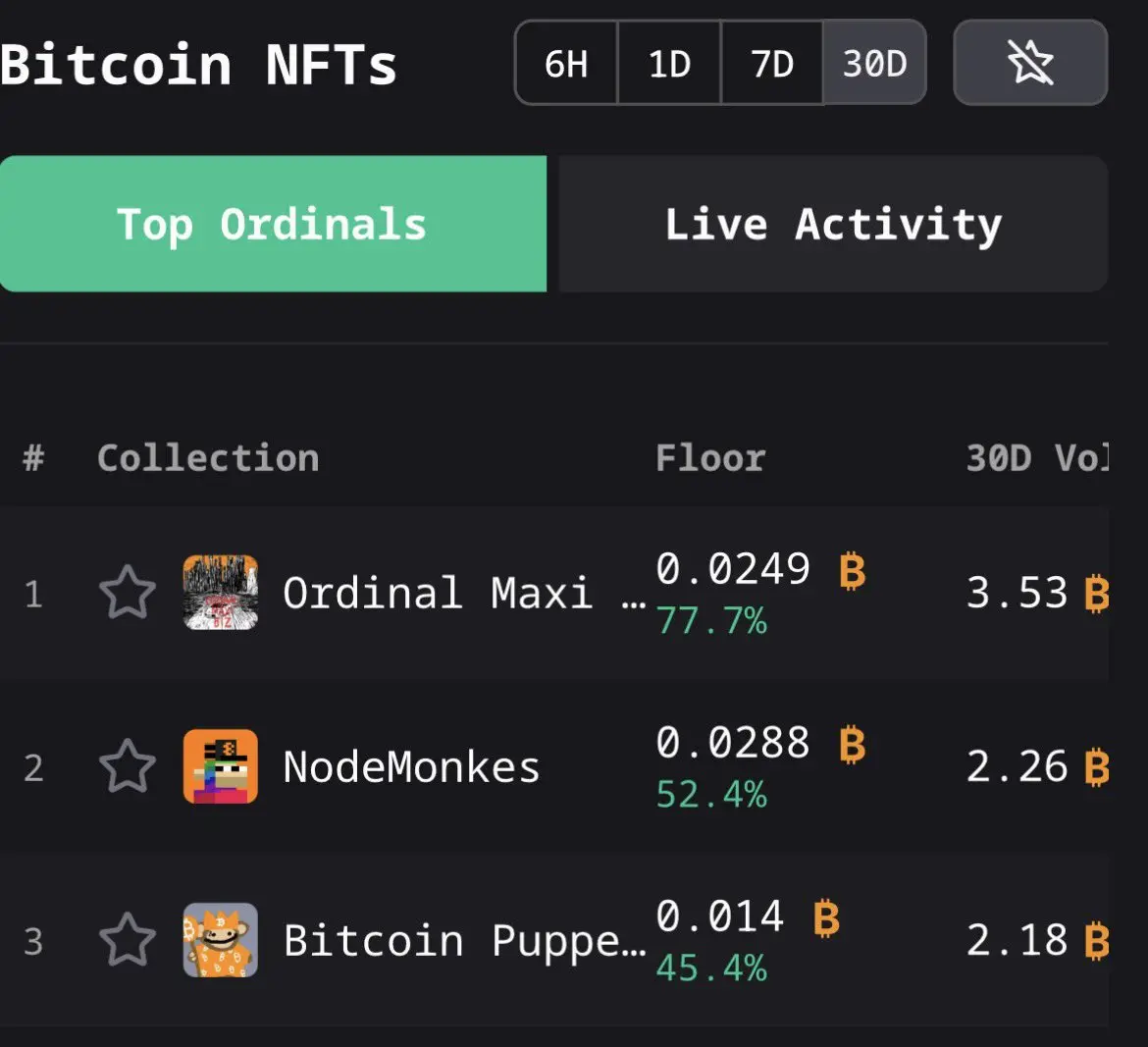Screen dimensions: 1148x1047
Task: Sort by 30D Vol column header
Action: (1036, 457)
